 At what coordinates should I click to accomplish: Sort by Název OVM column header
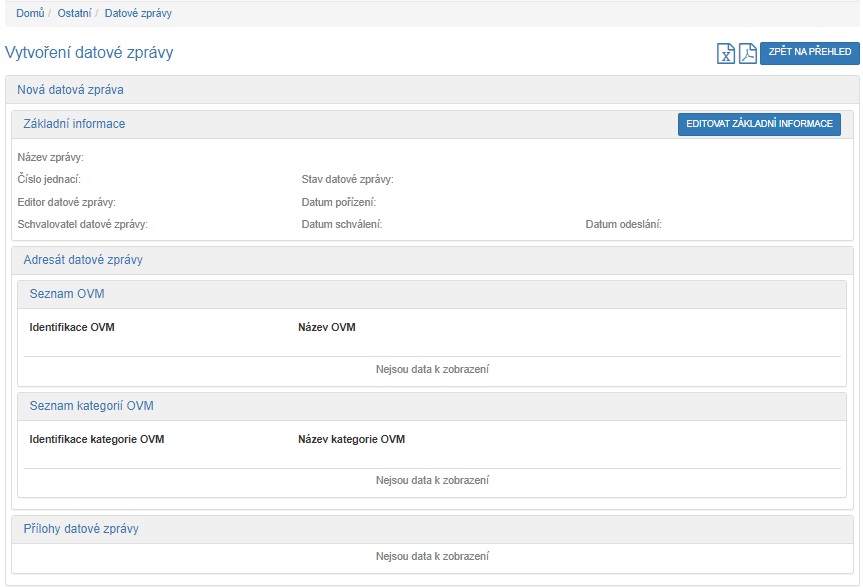(326, 328)
